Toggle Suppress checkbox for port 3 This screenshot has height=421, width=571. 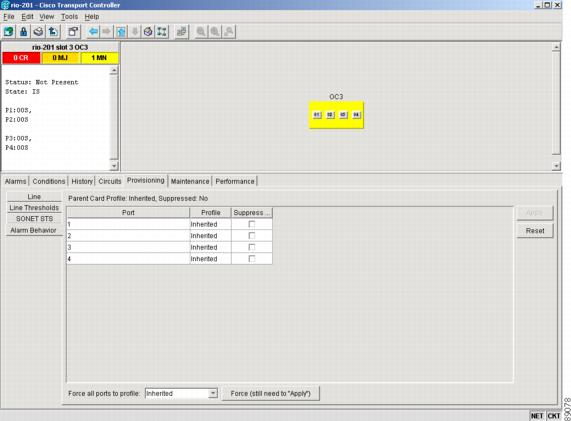click(x=252, y=247)
